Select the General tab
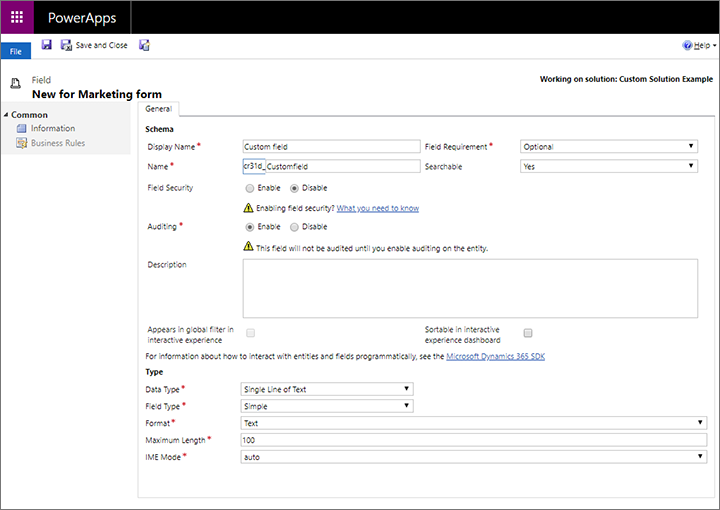The width and height of the screenshot is (720, 510). (x=158, y=109)
